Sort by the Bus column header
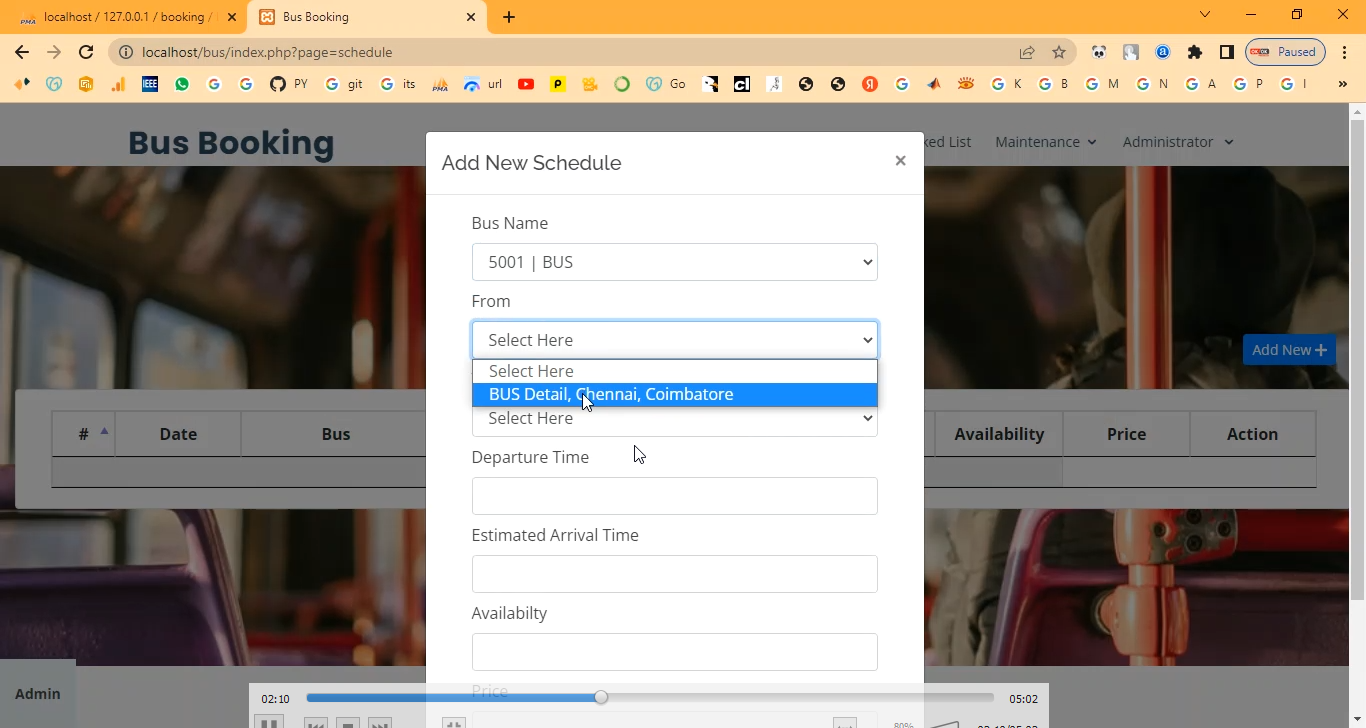 [336, 434]
